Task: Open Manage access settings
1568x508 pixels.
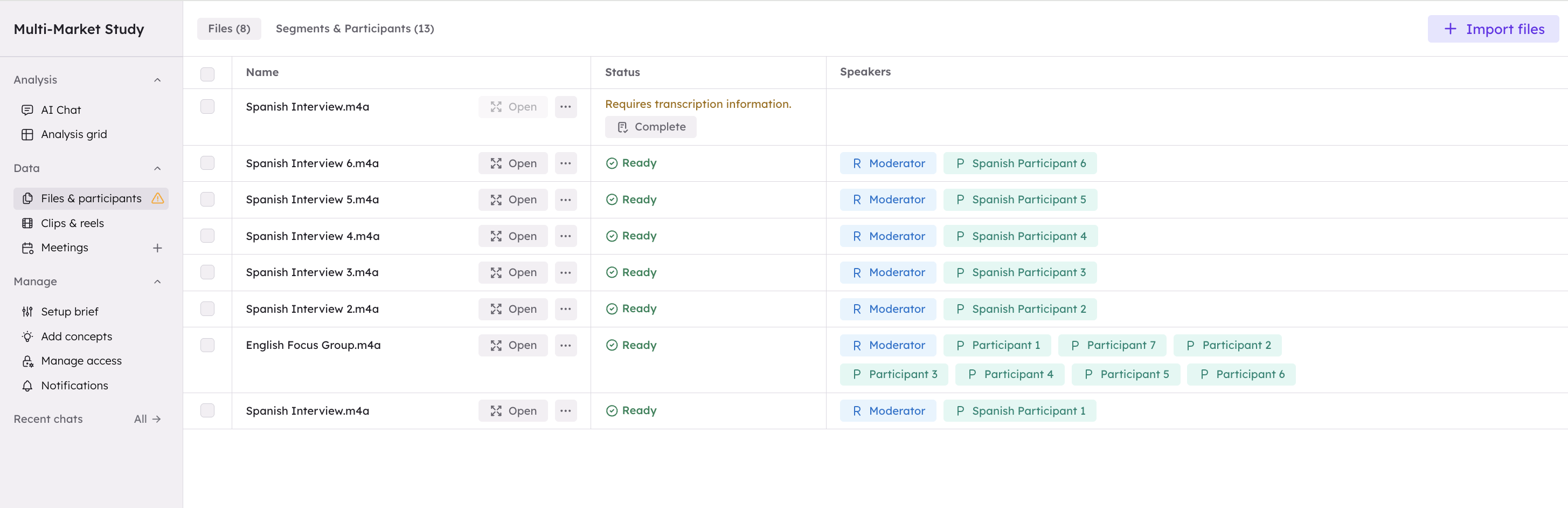Action: pos(81,361)
